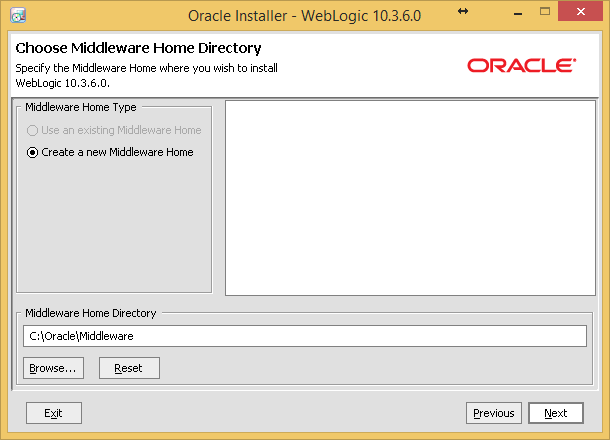The width and height of the screenshot is (610, 440).
Task: Click the 'Specify the Middleware Home' instruction text
Action: [x=146, y=75]
